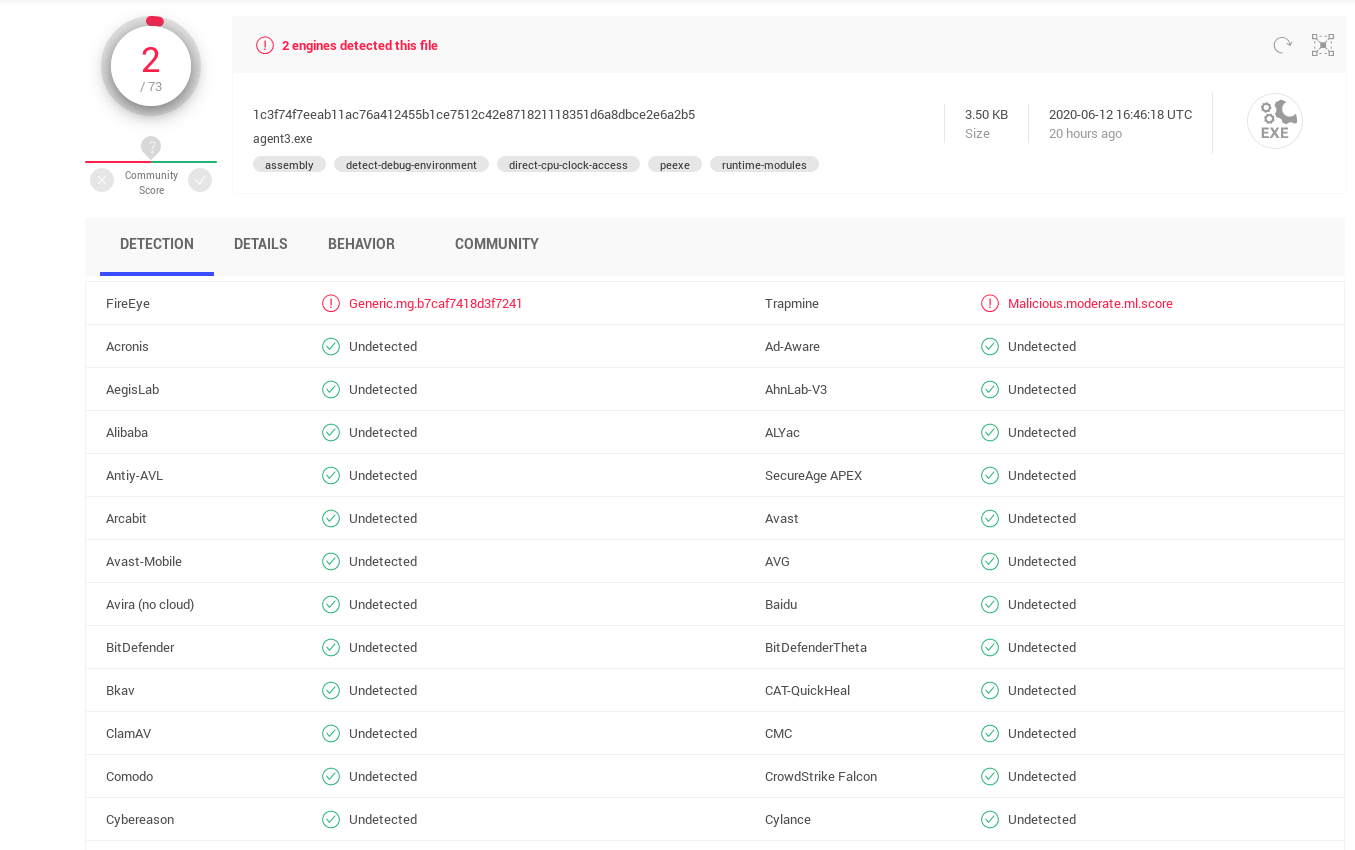Image resolution: width=1355 pixels, height=850 pixels.
Task: Click the community score question mark
Action: [151, 147]
